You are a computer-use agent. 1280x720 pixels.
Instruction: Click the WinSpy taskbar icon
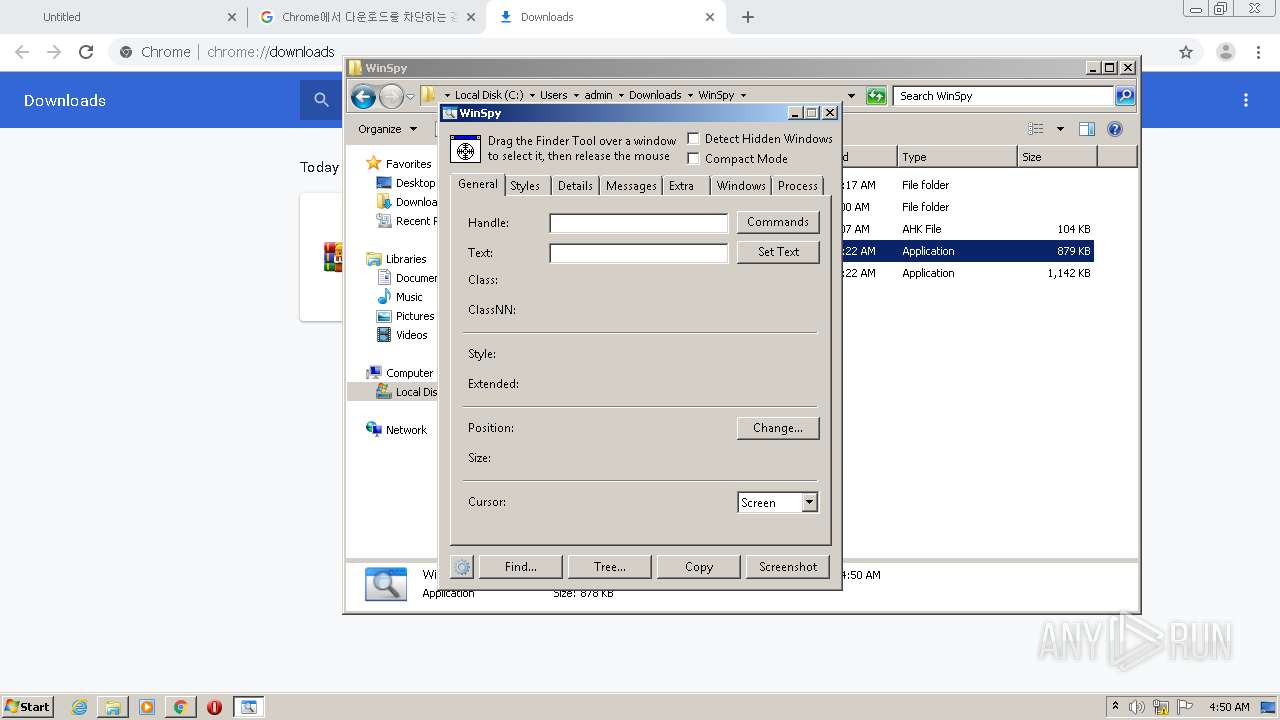point(248,707)
